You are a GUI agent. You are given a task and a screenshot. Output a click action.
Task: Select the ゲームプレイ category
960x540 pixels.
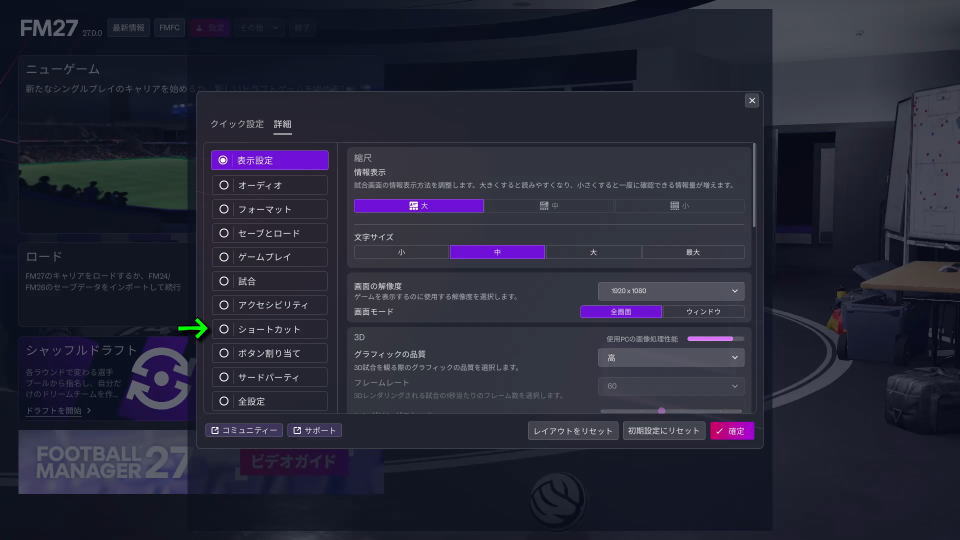coord(269,257)
